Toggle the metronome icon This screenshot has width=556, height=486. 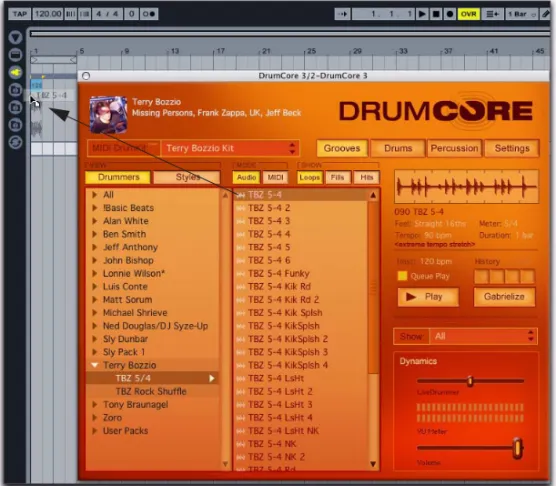point(149,14)
